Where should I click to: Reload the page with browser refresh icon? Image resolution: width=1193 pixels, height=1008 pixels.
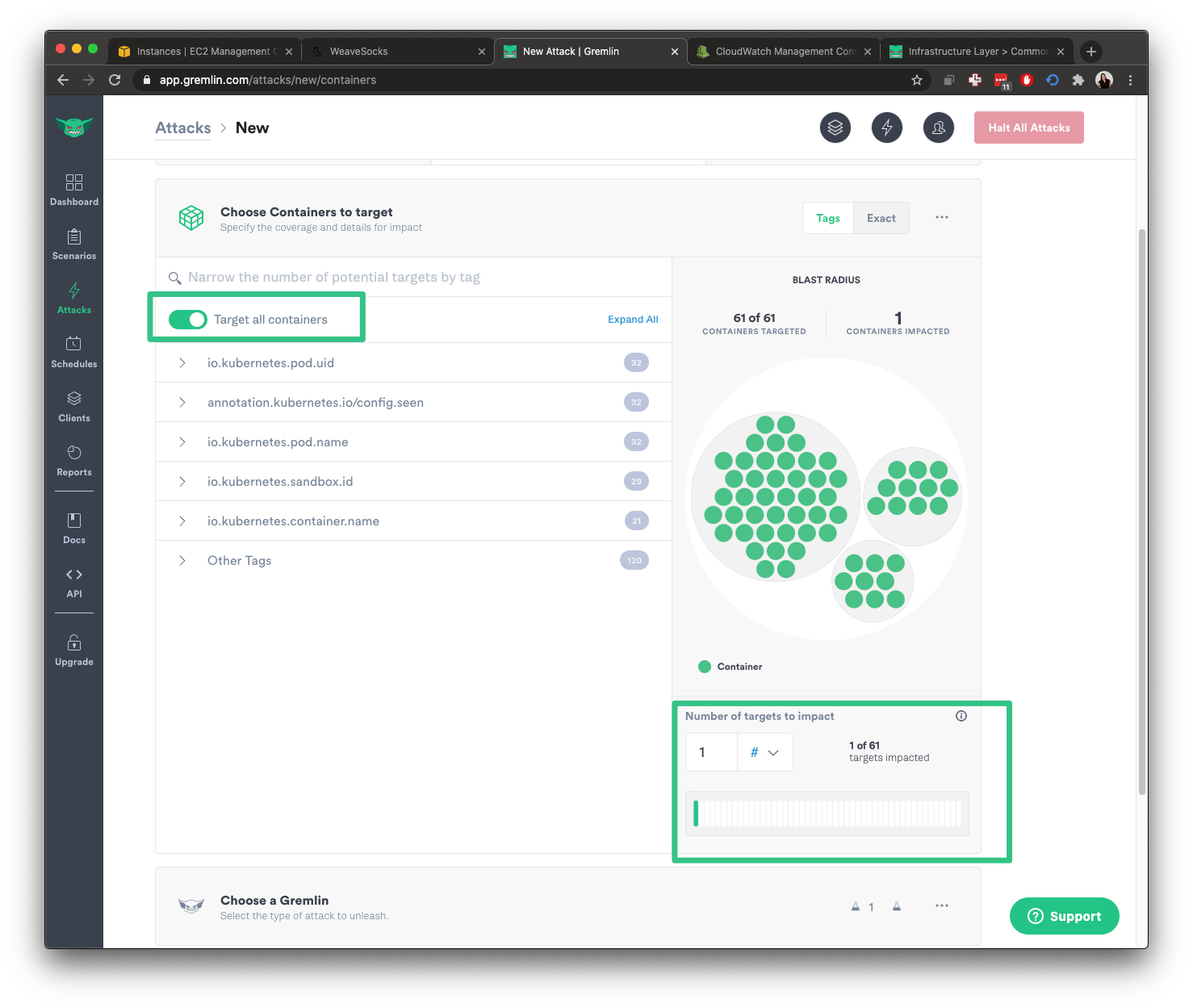tap(115, 80)
